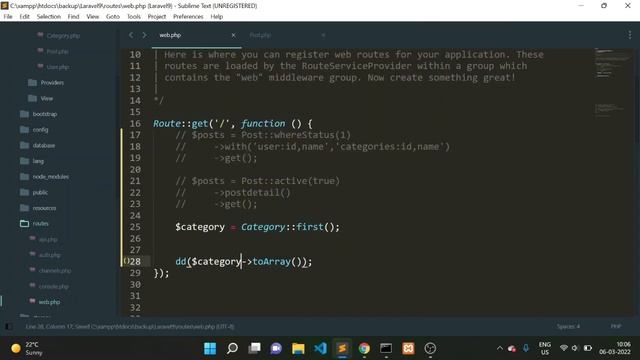This screenshot has width=640, height=360.
Task: Click Sublime Text taskbar icon
Action: tap(342, 348)
